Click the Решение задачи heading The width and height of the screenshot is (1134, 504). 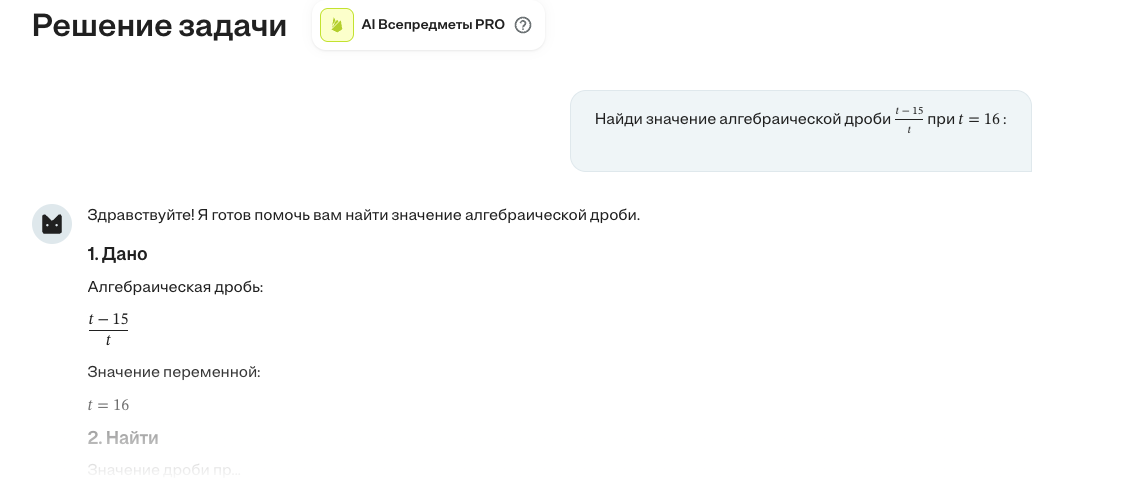pos(159,26)
